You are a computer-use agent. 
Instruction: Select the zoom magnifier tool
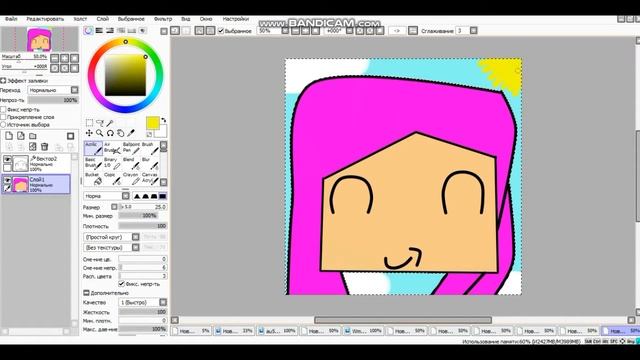tap(100, 133)
